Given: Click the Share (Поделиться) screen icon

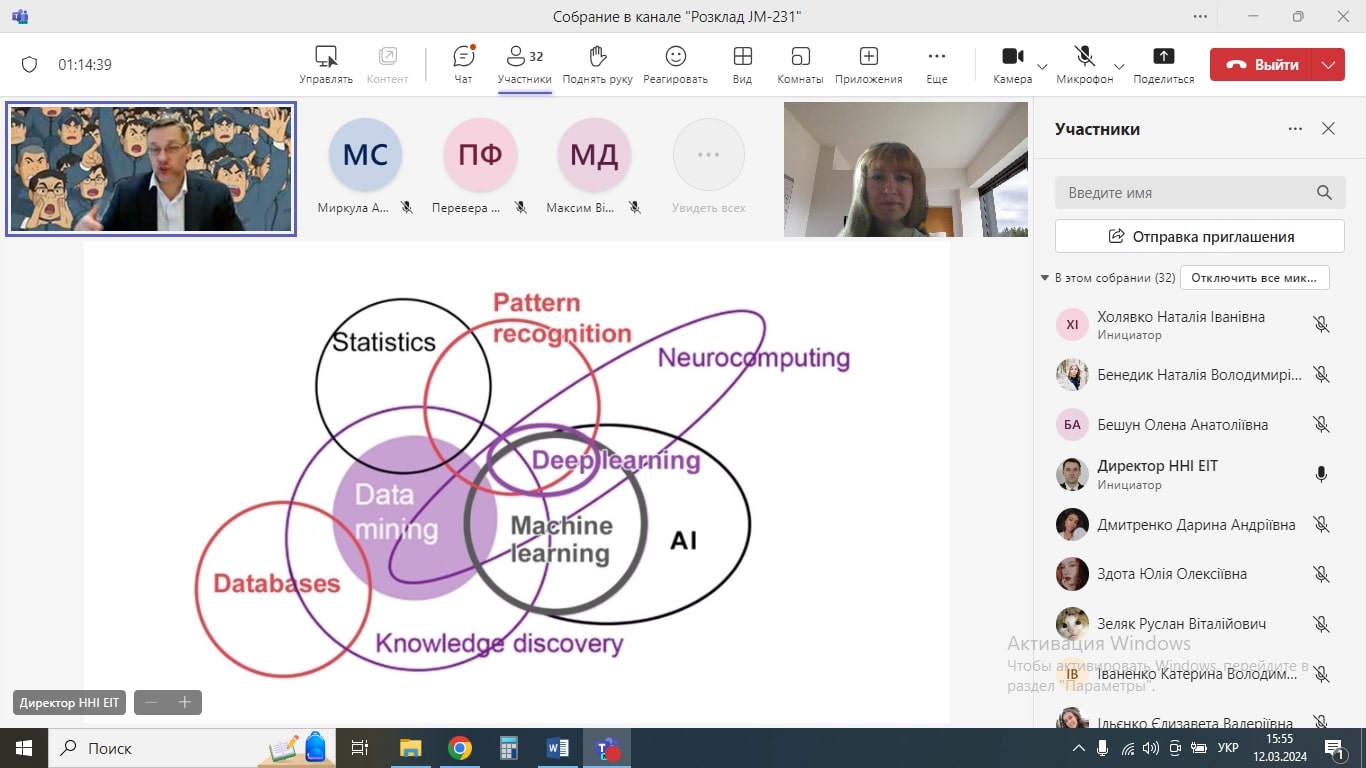Looking at the screenshot, I should click(1163, 57).
